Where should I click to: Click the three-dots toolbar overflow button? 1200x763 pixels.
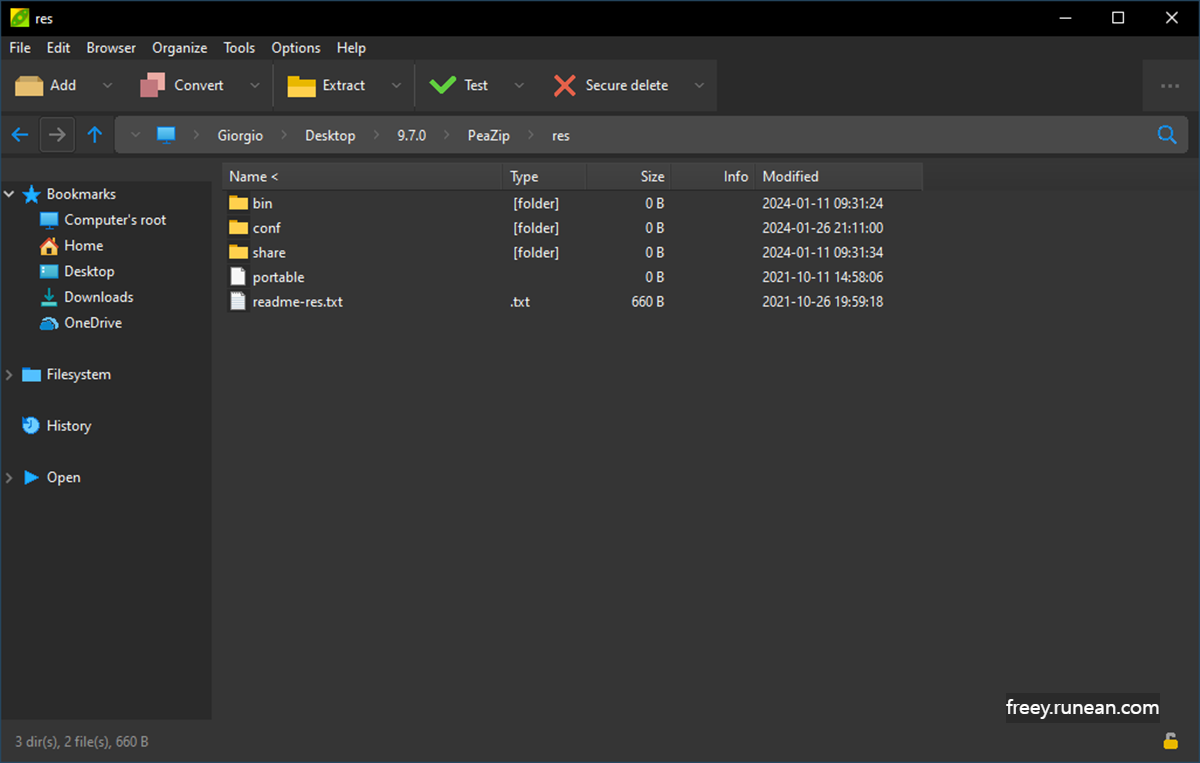(x=1170, y=86)
